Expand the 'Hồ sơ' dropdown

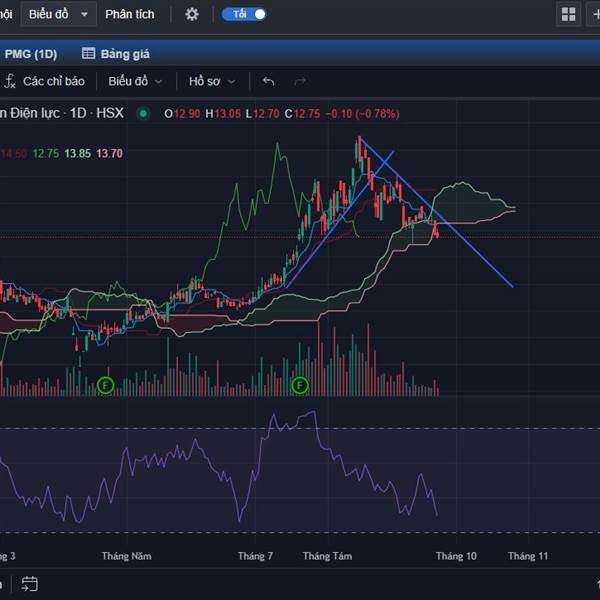[212, 81]
